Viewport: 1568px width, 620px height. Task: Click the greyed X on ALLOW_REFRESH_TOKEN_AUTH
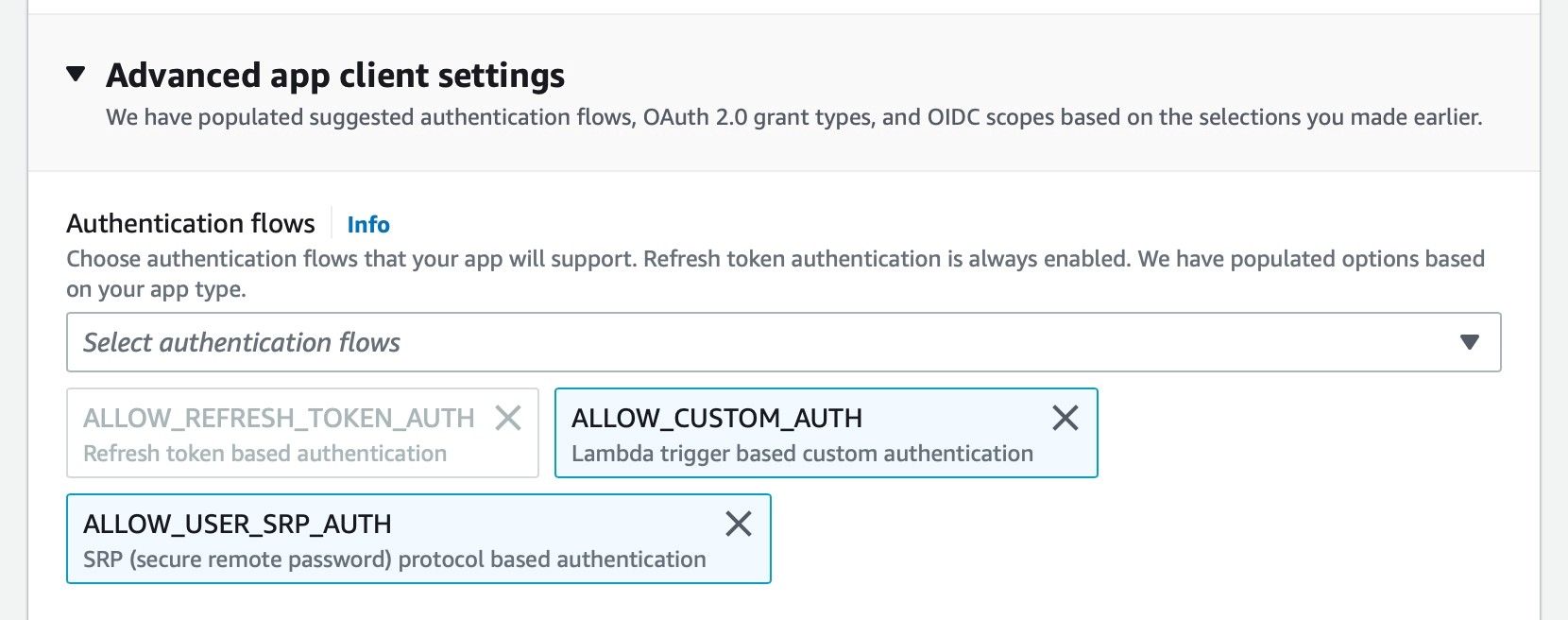[508, 418]
